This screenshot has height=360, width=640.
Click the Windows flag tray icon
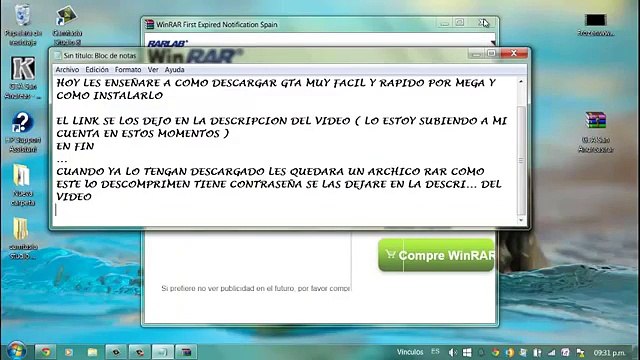pos(467,352)
